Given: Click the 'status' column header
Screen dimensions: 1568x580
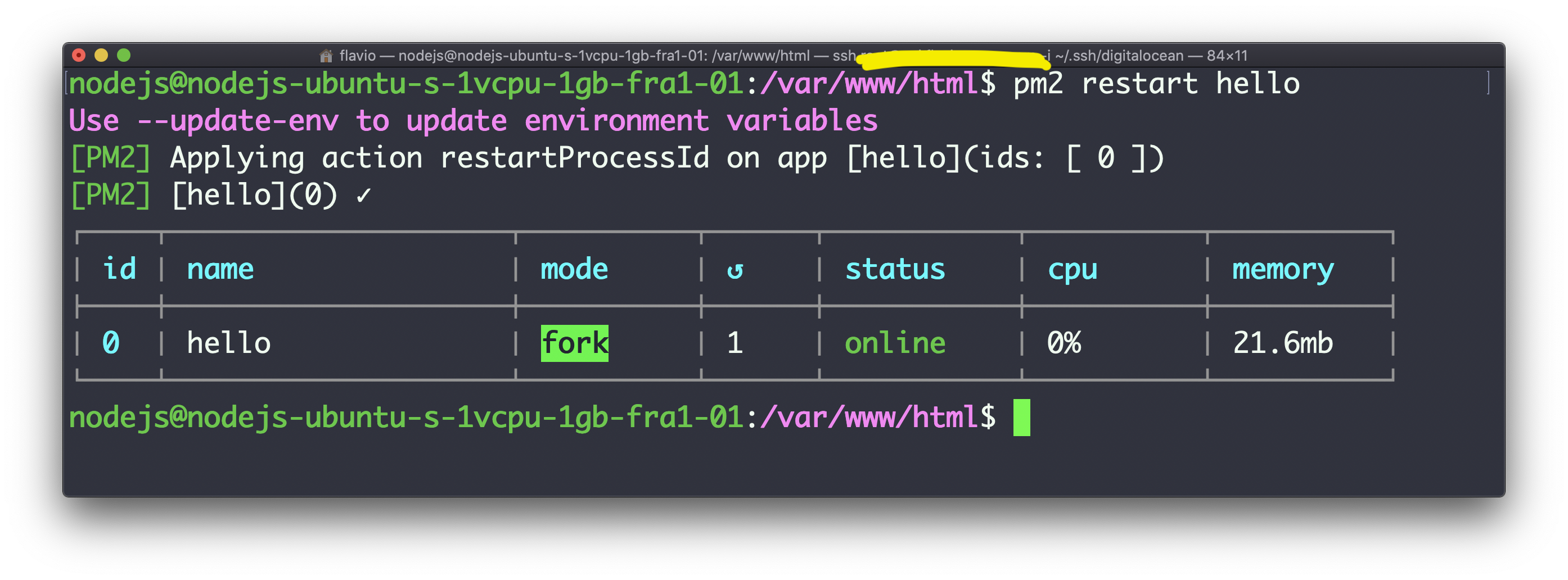Looking at the screenshot, I should tap(895, 270).
